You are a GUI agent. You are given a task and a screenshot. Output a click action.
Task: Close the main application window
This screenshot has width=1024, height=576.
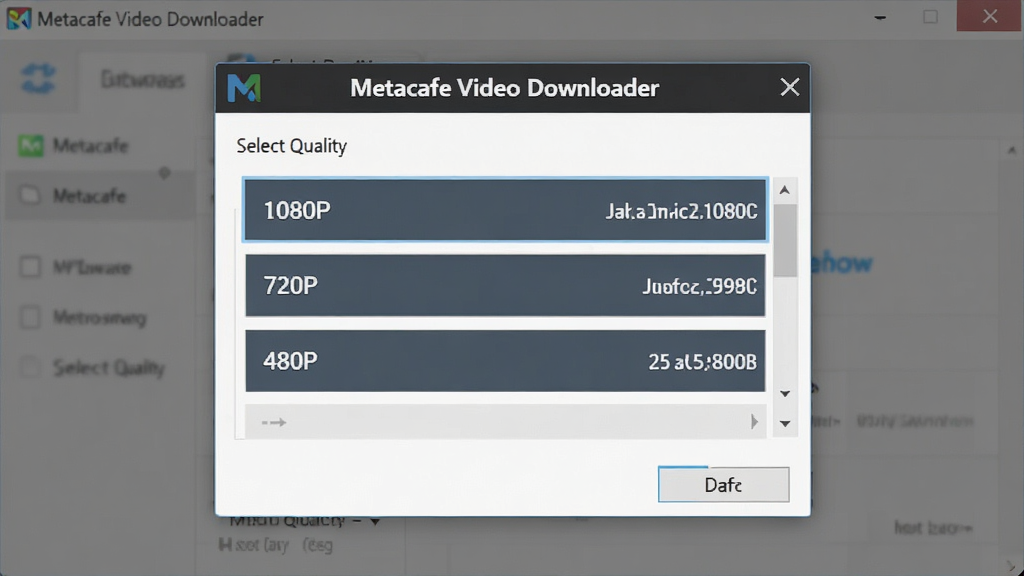[989, 16]
